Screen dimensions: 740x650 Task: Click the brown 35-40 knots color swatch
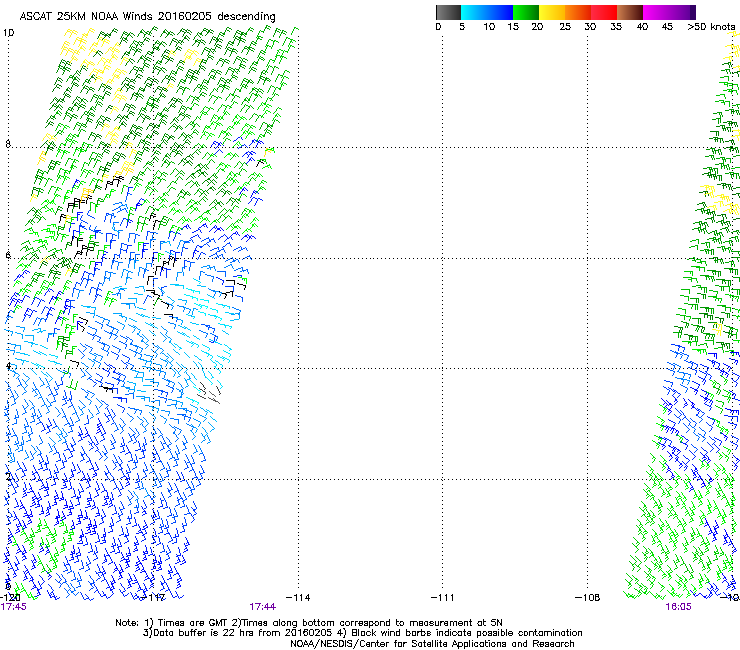click(630, 12)
